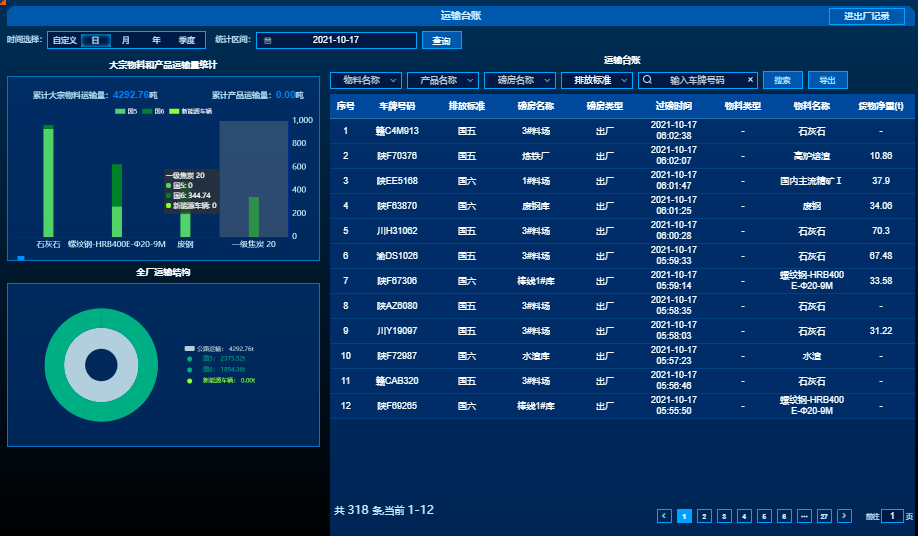Click the blue bar chart scroll slider handle

pos(21,258)
